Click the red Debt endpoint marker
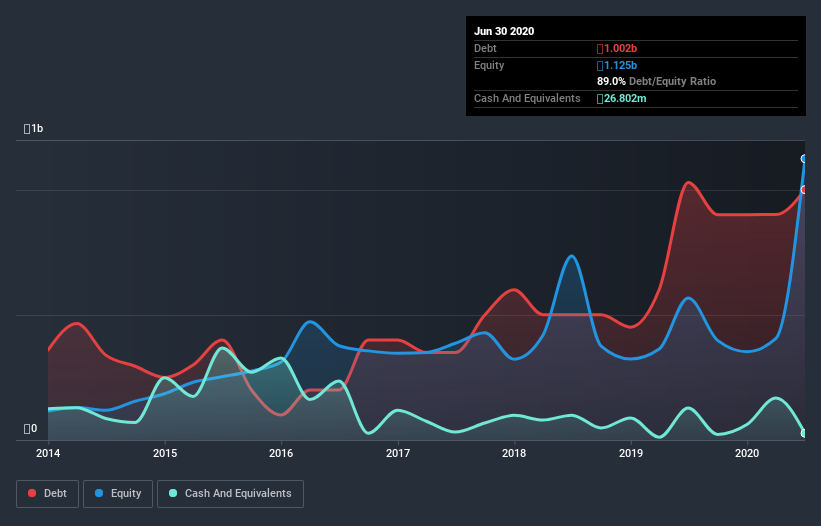 click(804, 189)
